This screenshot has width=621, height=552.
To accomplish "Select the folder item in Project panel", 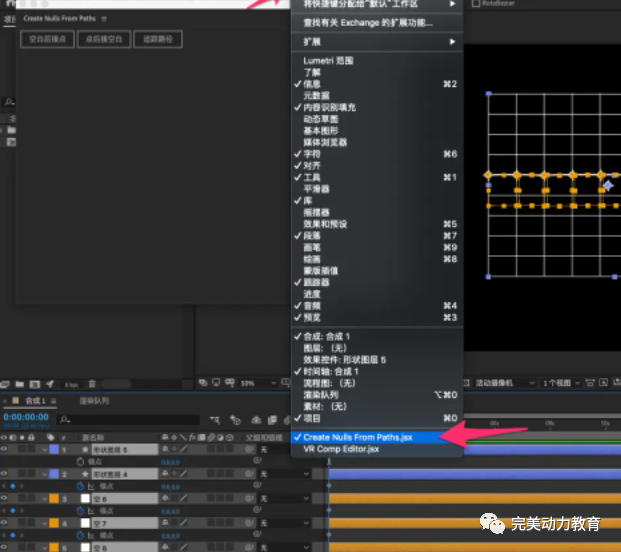I will [x=11, y=130].
